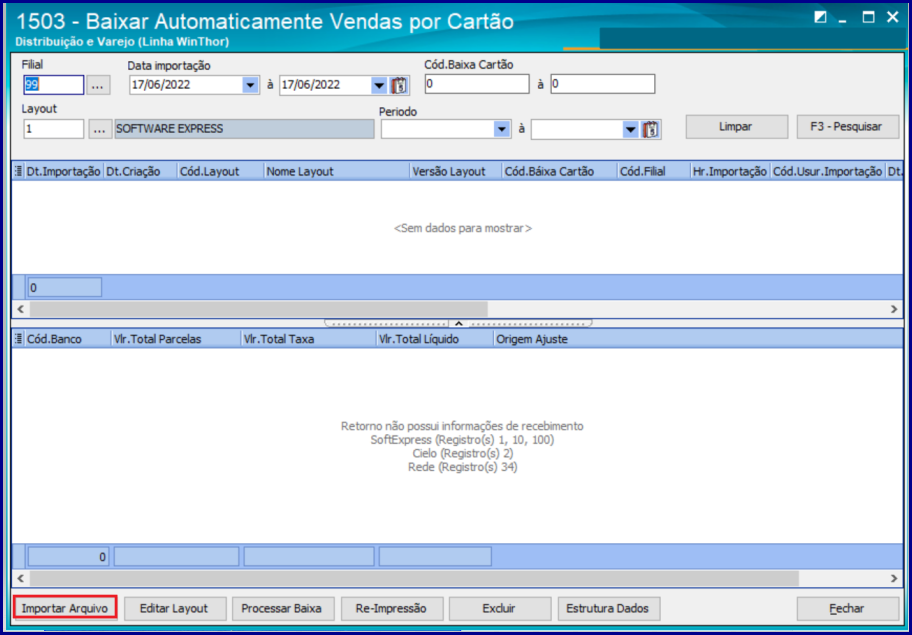
Task: Click Re-Impressão button
Action: tap(392, 609)
